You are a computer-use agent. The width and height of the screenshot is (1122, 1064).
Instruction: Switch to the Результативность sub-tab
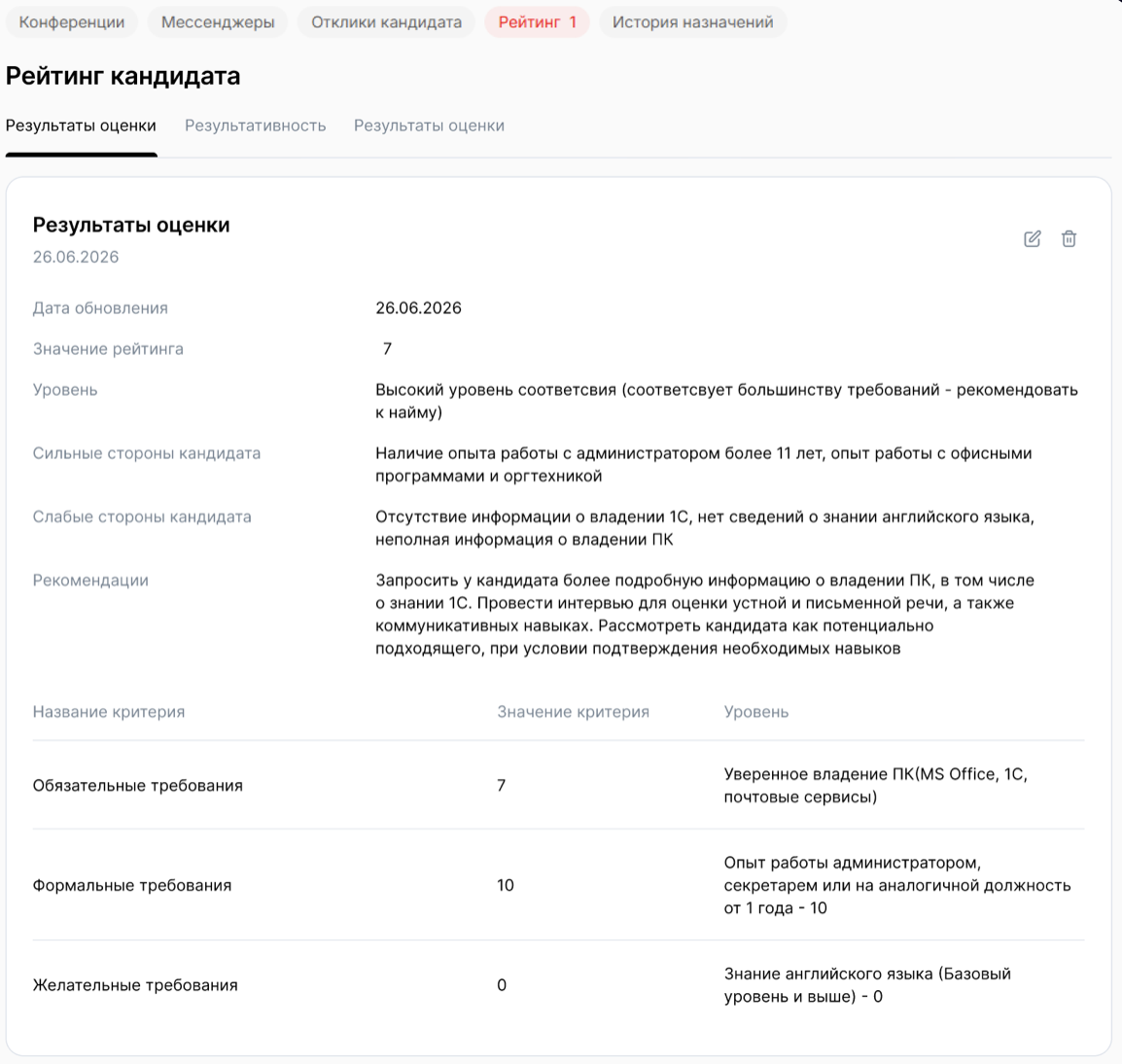coord(255,125)
